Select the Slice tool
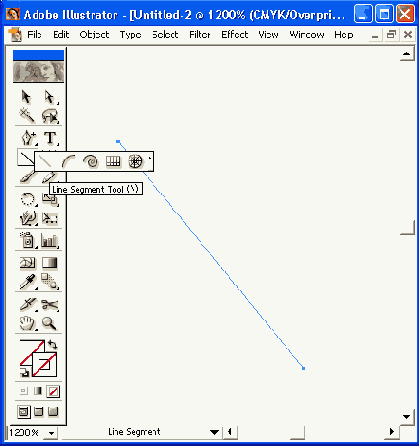419x446 pixels. pyautogui.click(x=28, y=304)
